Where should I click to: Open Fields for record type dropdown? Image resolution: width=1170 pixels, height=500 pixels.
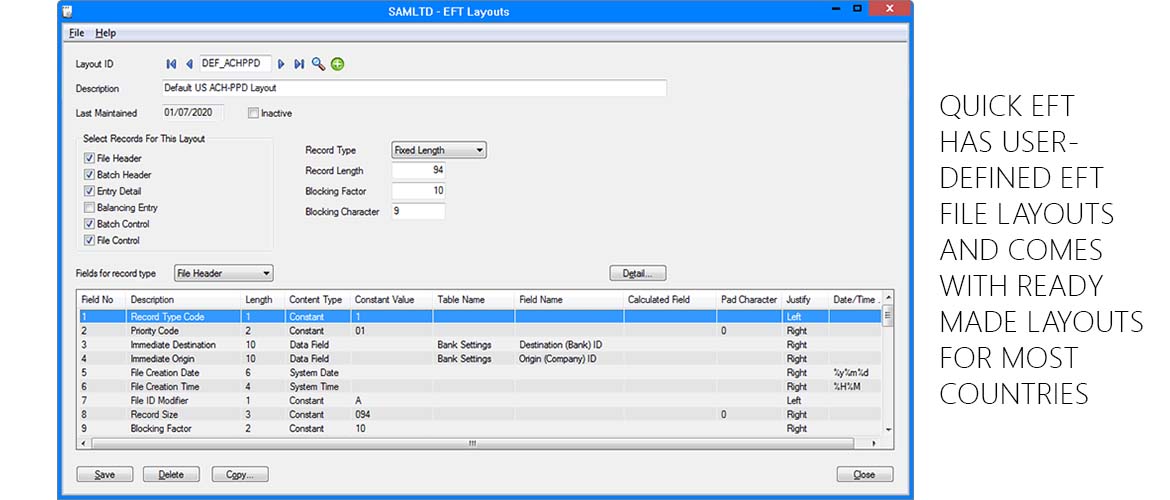pyautogui.click(x=224, y=273)
